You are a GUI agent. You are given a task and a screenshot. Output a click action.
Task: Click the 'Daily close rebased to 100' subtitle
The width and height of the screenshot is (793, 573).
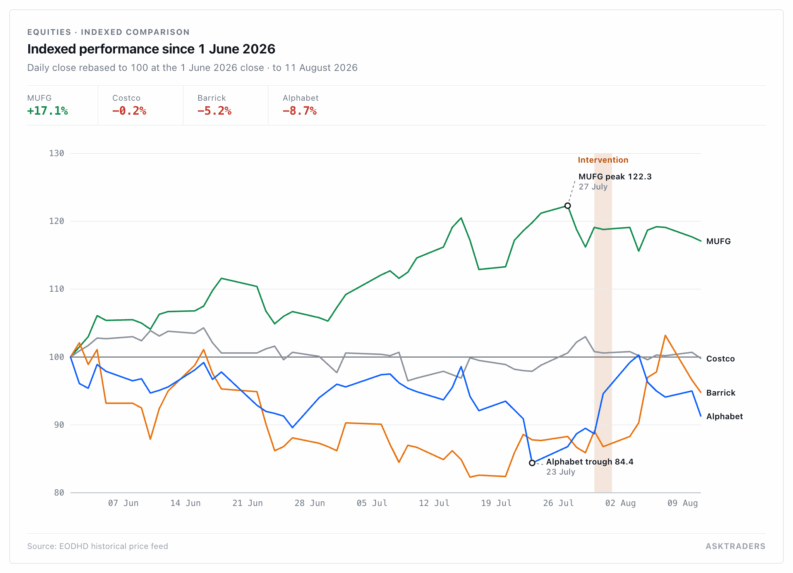192,68
